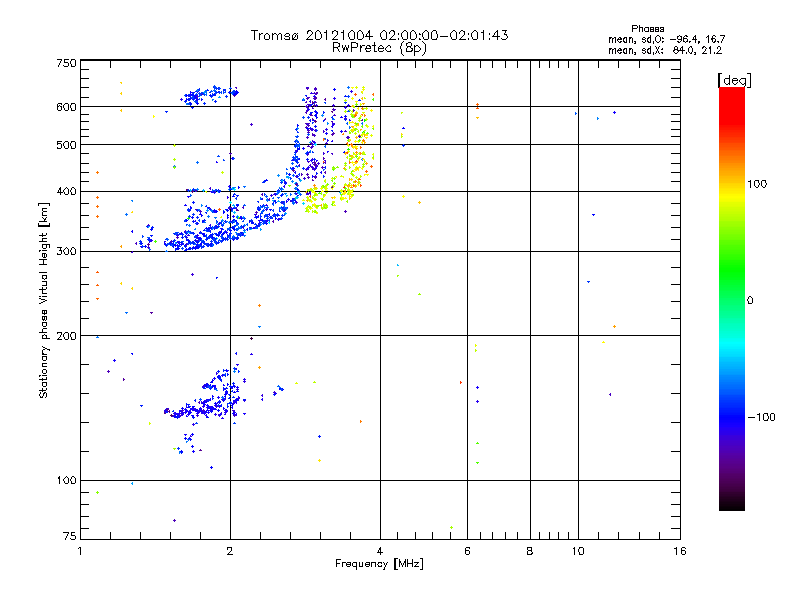Click the colorbar label '-100'

pos(762,417)
